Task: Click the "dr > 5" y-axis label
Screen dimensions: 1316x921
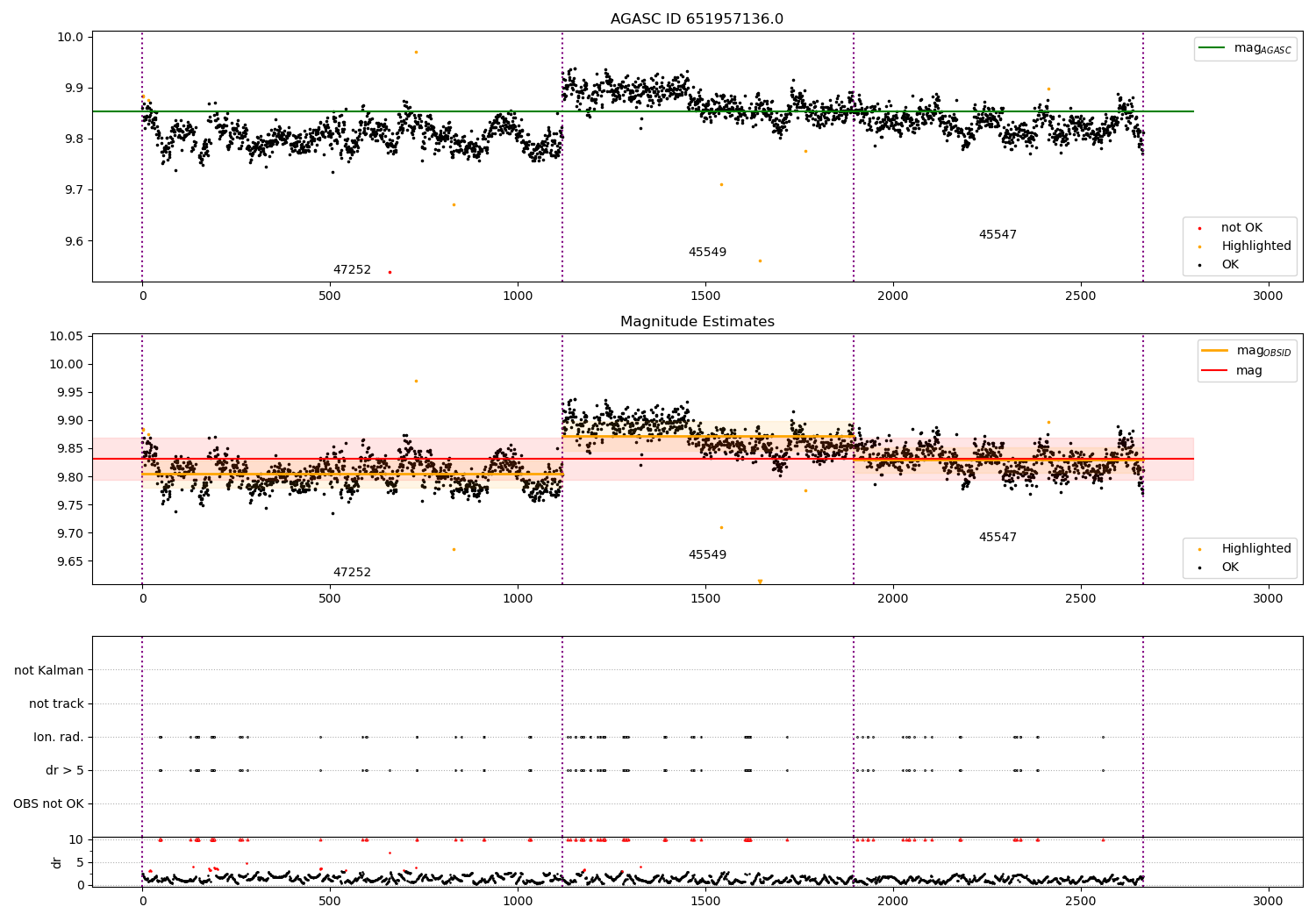Action: coord(65,771)
